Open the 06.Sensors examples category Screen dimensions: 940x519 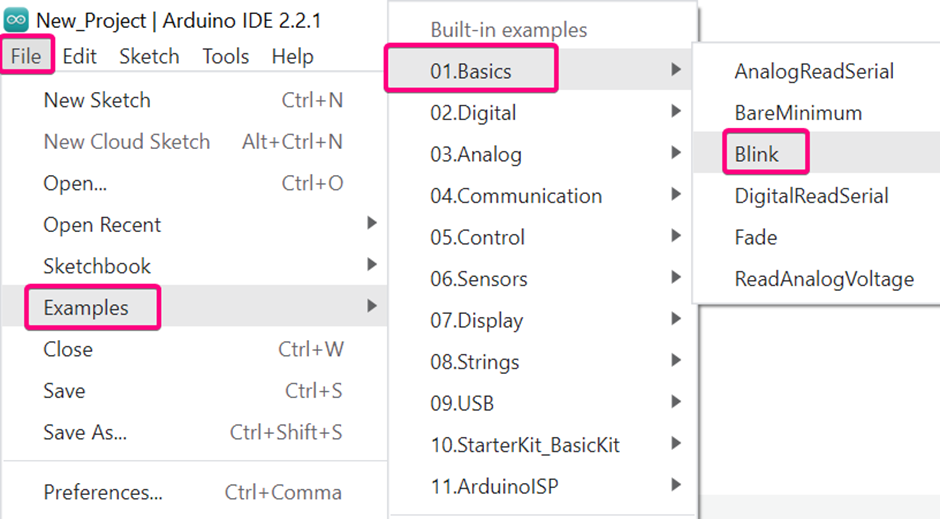(x=479, y=279)
